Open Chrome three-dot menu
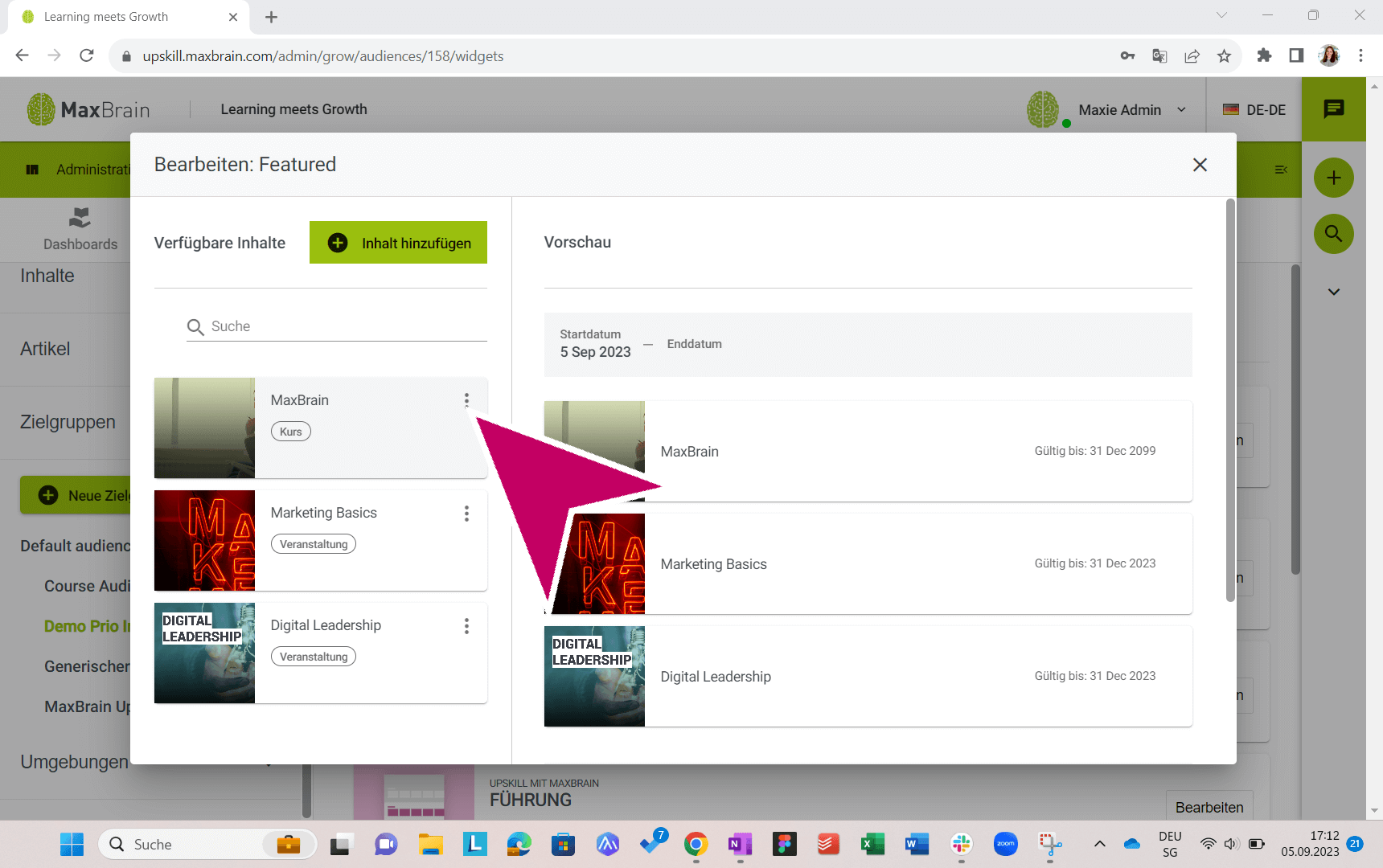This screenshot has height=868, width=1383. pyautogui.click(x=1360, y=55)
